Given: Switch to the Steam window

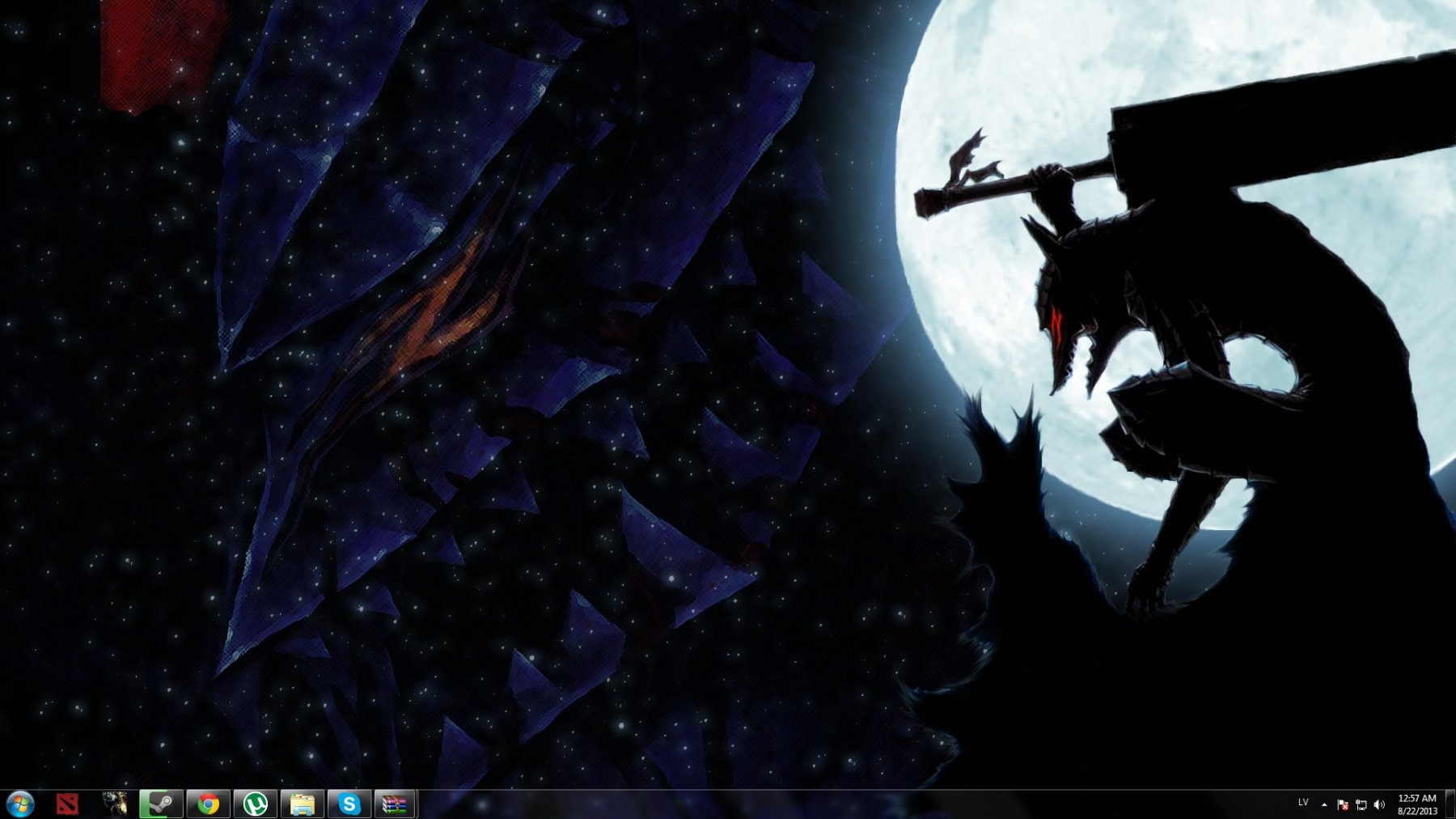Looking at the screenshot, I should tap(161, 804).
